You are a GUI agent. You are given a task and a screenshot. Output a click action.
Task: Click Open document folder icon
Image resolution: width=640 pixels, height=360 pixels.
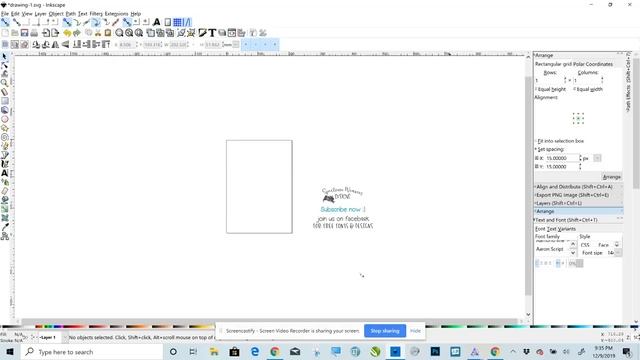[15, 33]
